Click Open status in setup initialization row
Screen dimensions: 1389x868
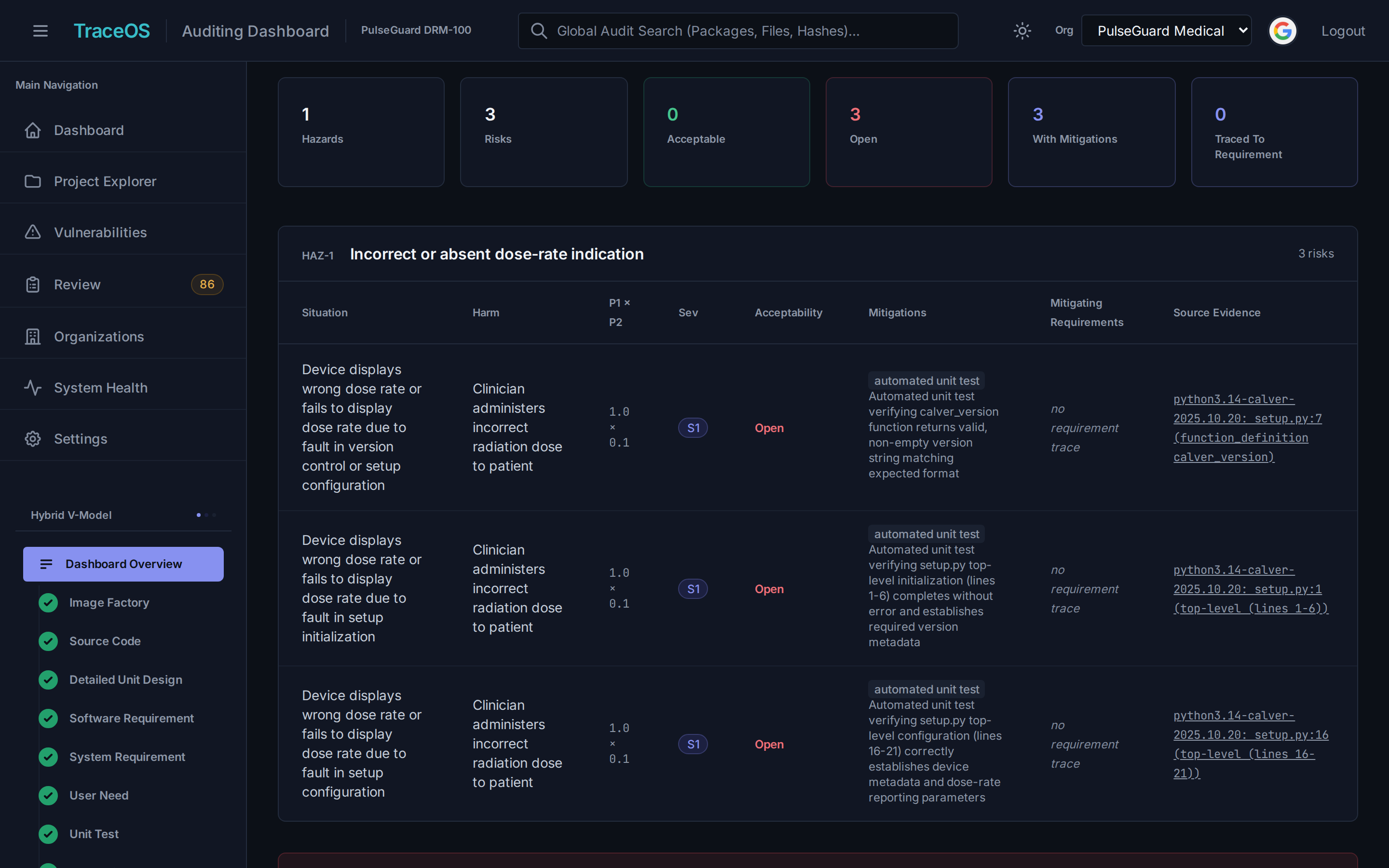pos(769,589)
